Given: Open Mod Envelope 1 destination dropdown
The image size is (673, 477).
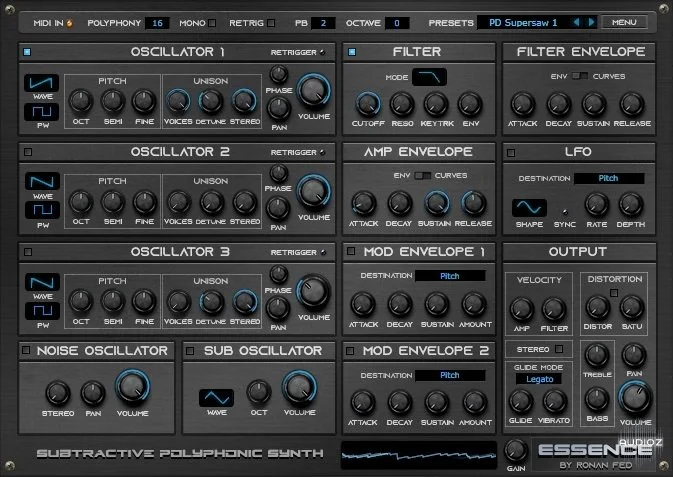Looking at the screenshot, I should (450, 276).
